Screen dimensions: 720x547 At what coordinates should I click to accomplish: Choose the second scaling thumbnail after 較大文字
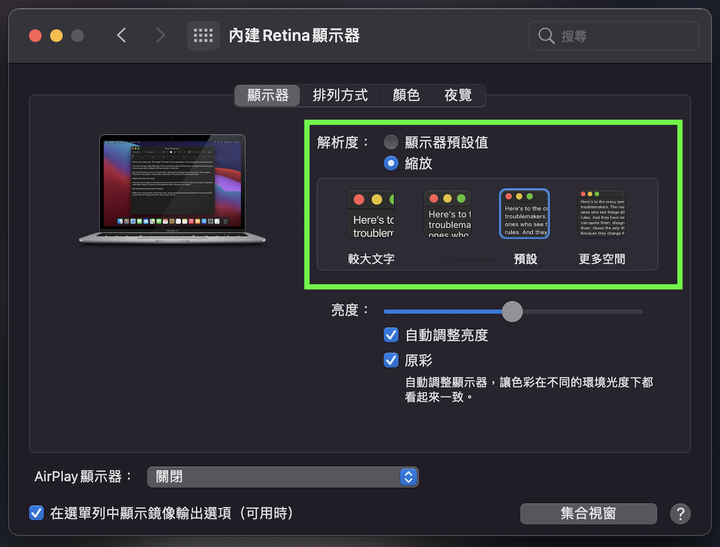[x=447, y=214]
